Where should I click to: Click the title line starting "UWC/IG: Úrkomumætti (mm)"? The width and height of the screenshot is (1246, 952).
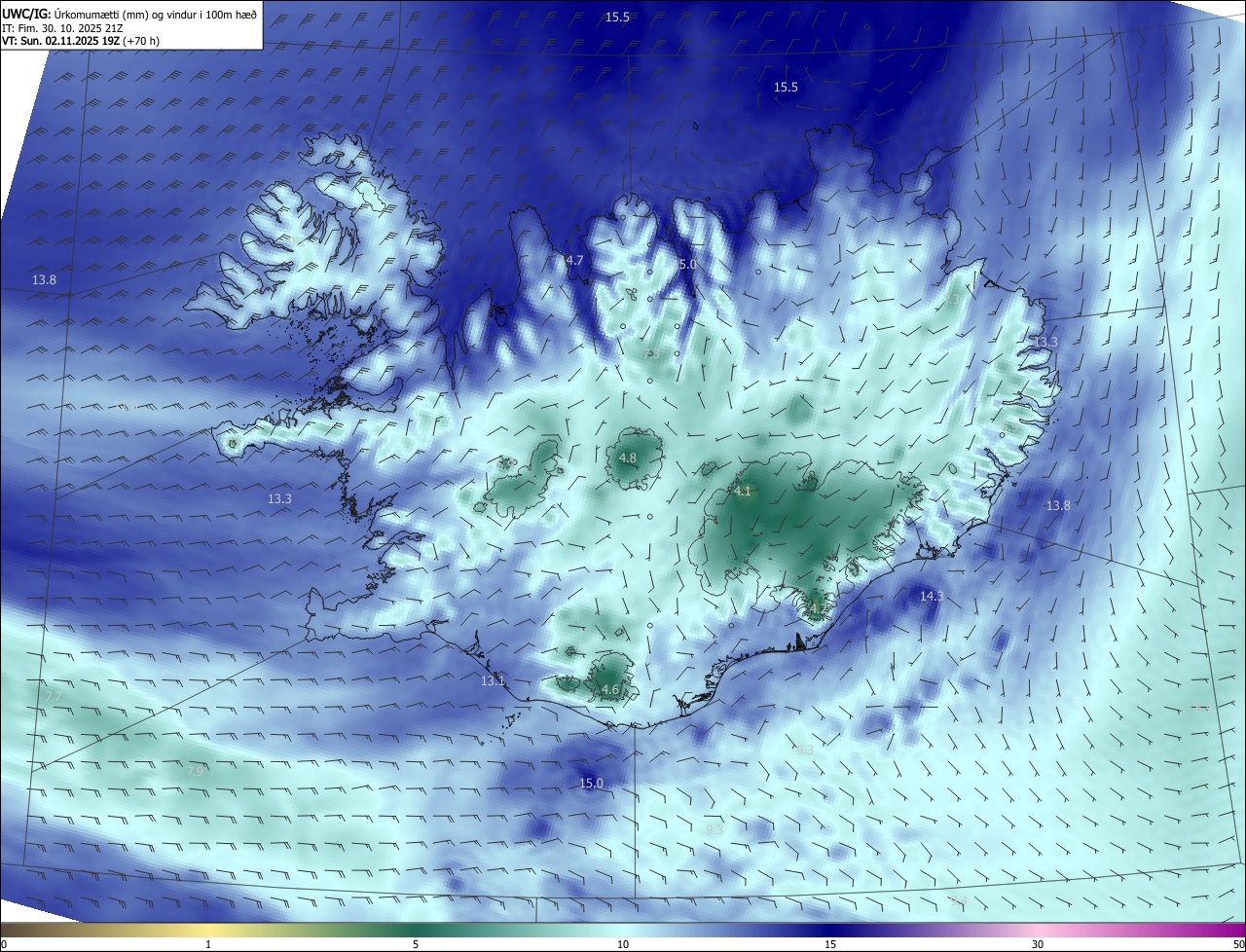click(129, 14)
